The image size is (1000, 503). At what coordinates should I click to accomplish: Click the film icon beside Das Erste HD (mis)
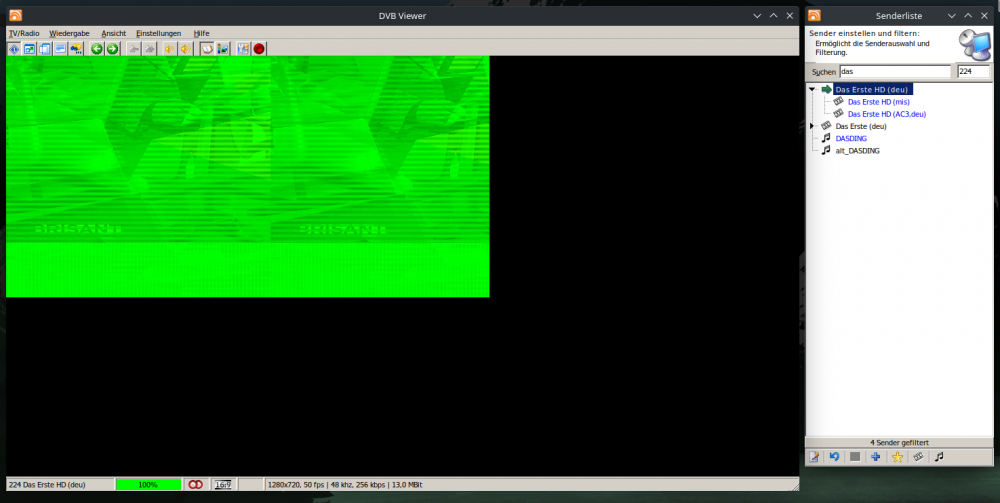coord(839,101)
